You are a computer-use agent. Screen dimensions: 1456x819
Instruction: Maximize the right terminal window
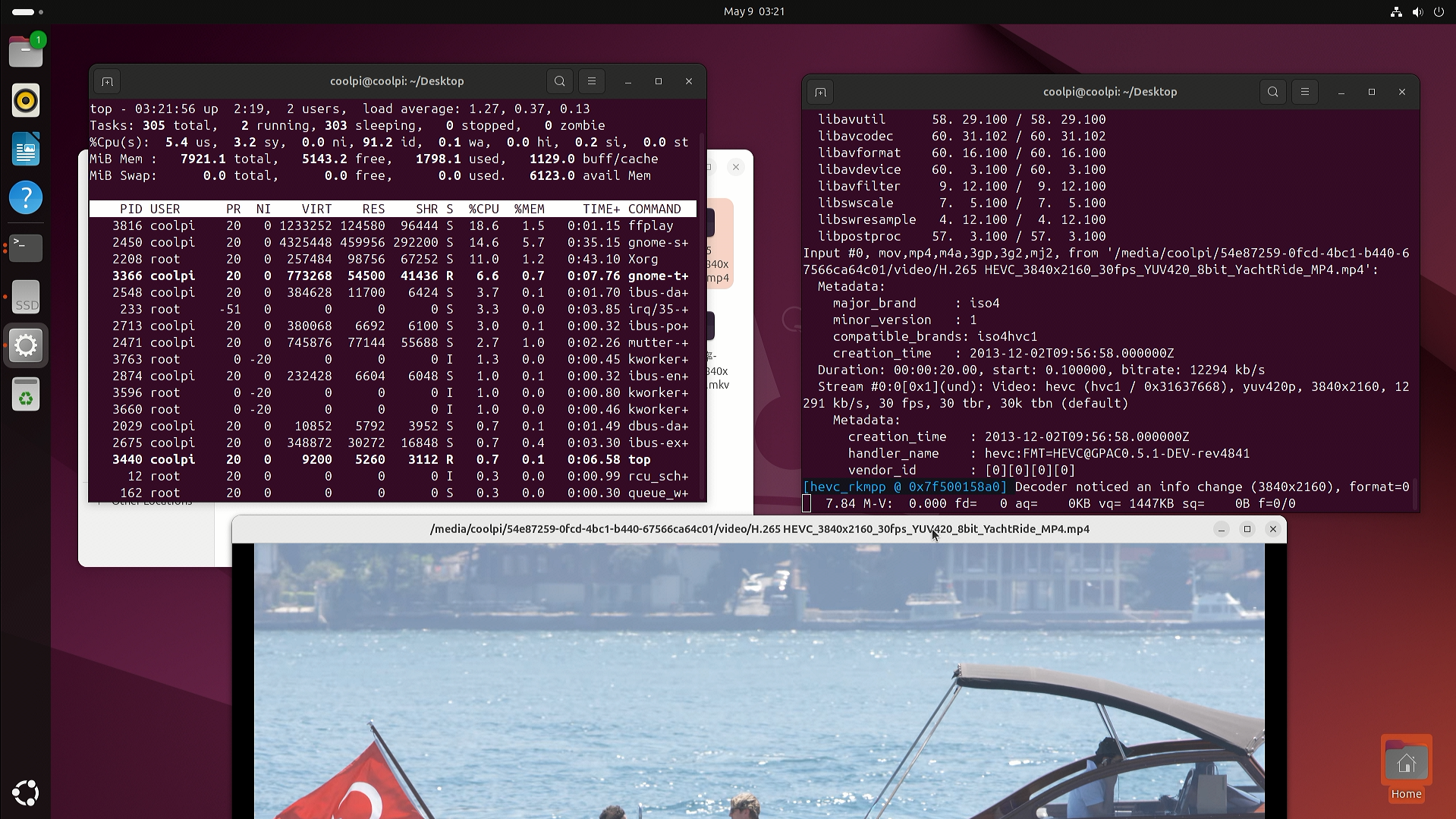[1372, 92]
